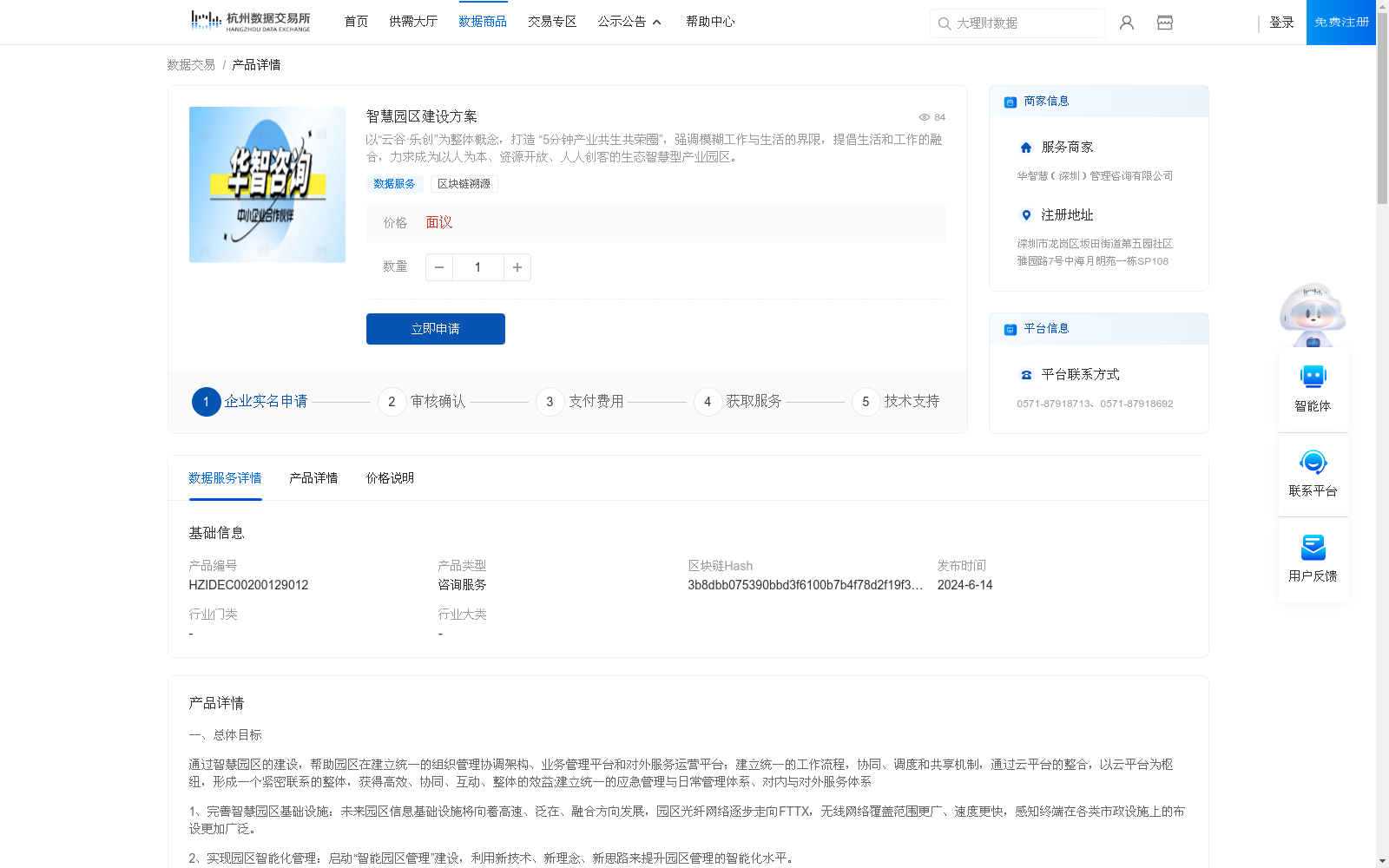Open 用户反馈 feedback icon

(1313, 547)
